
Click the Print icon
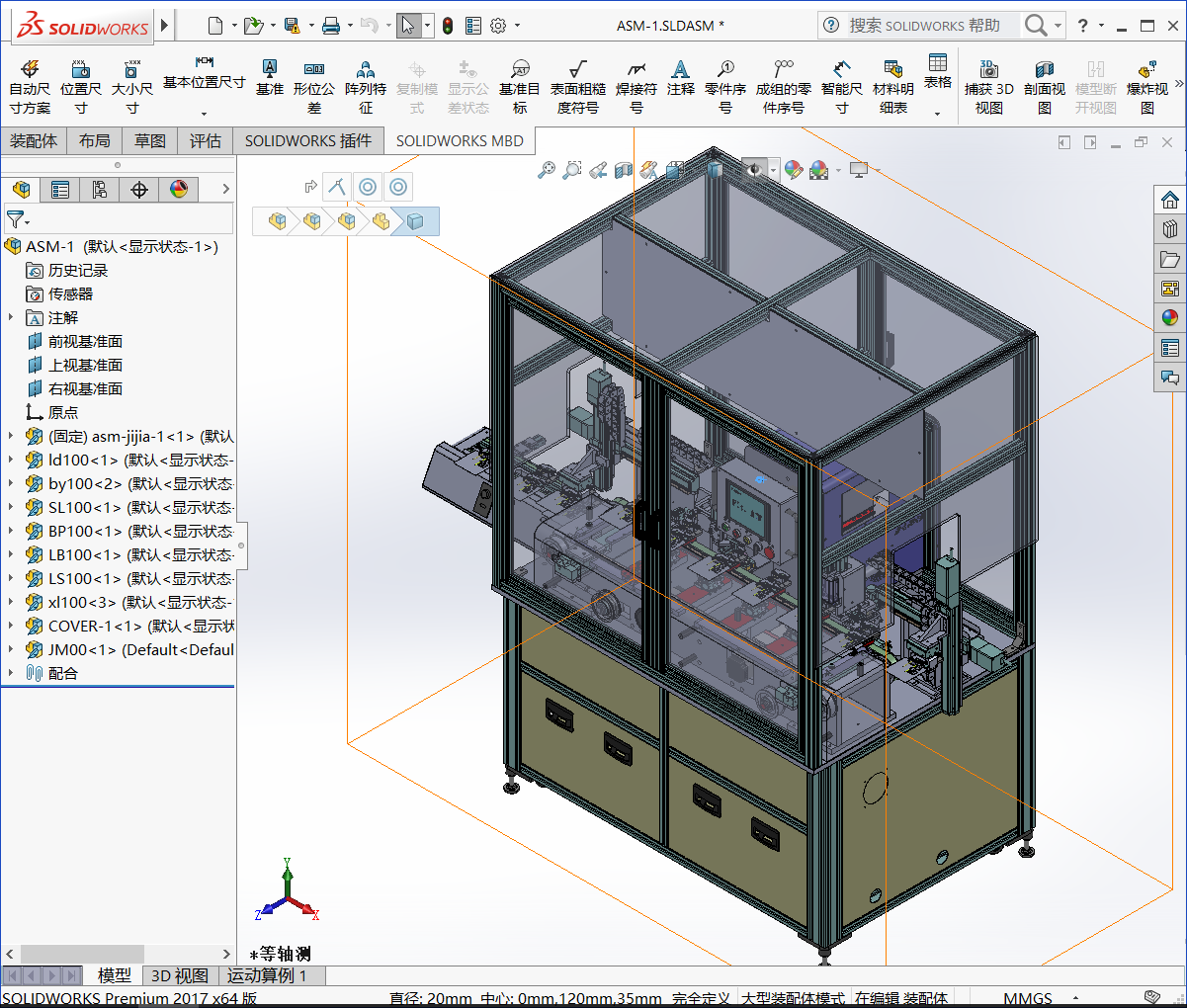click(x=331, y=26)
